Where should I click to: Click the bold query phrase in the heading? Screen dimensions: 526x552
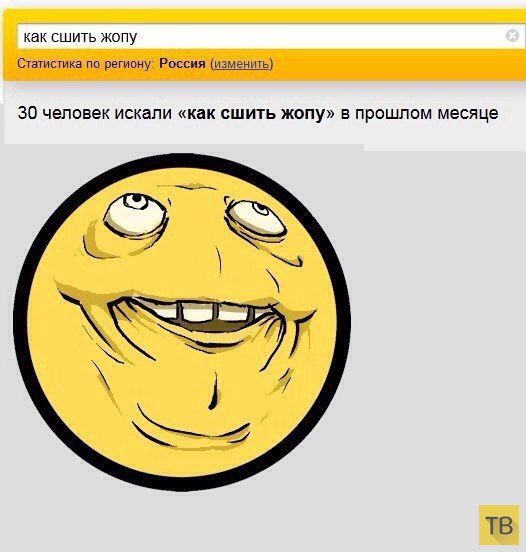256,113
